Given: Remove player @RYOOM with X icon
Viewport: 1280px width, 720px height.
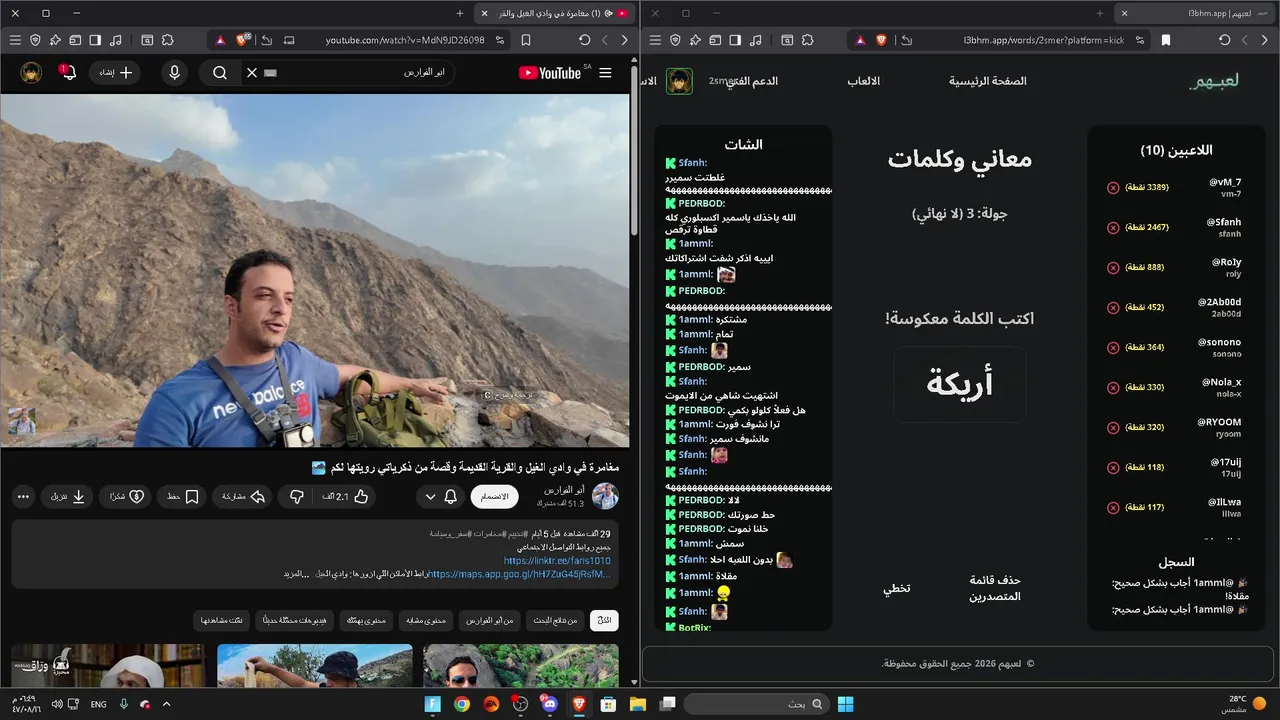Looking at the screenshot, I should pyautogui.click(x=1113, y=427).
